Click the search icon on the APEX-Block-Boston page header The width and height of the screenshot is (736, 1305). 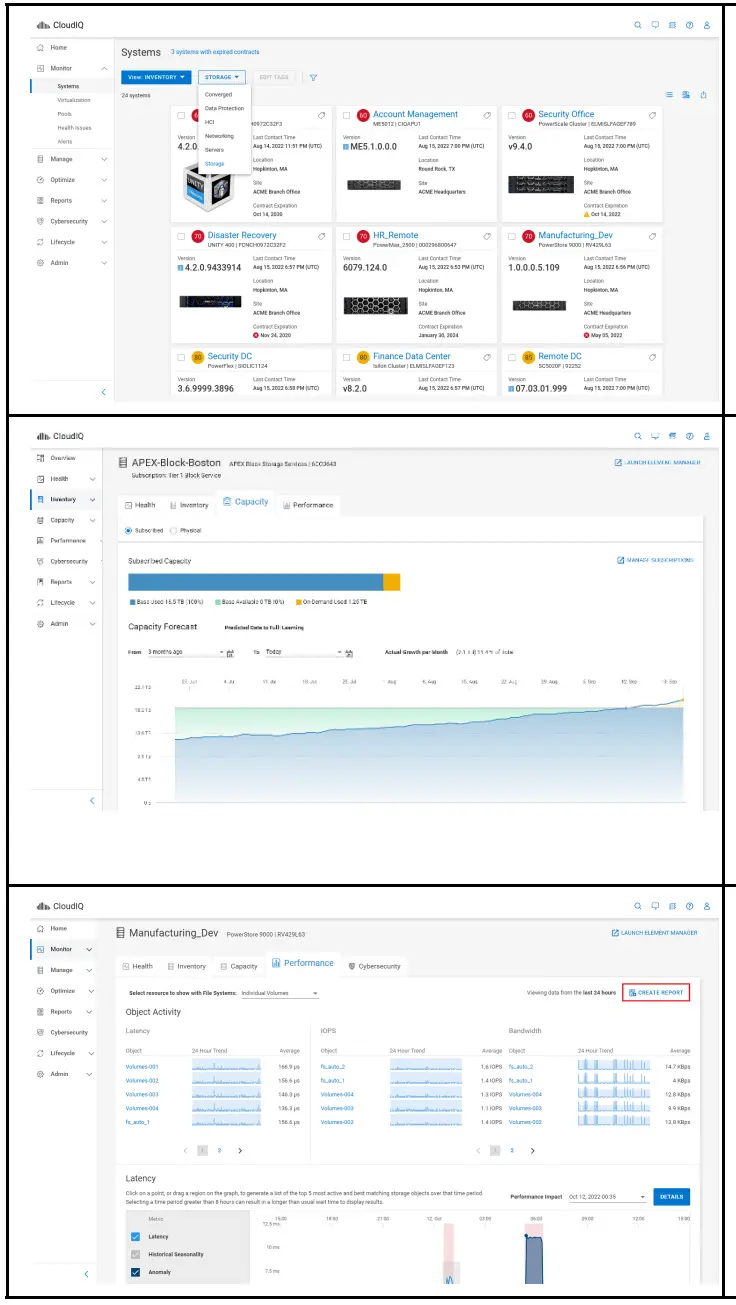point(638,436)
